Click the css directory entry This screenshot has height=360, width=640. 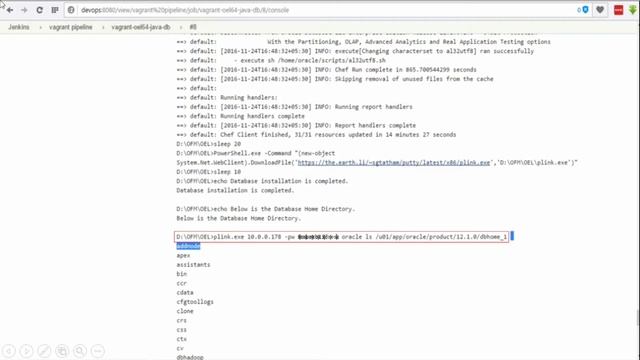(182, 330)
